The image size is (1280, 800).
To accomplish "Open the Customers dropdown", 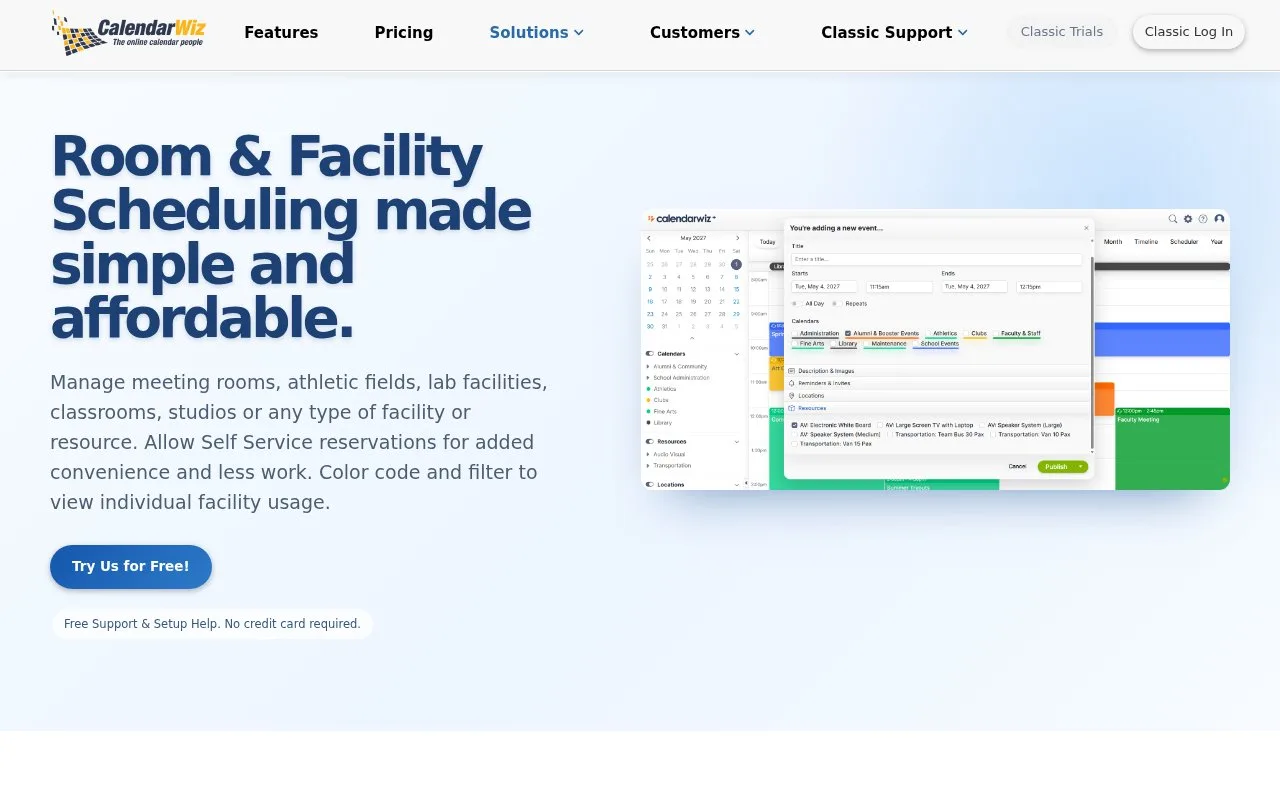I will pos(702,32).
